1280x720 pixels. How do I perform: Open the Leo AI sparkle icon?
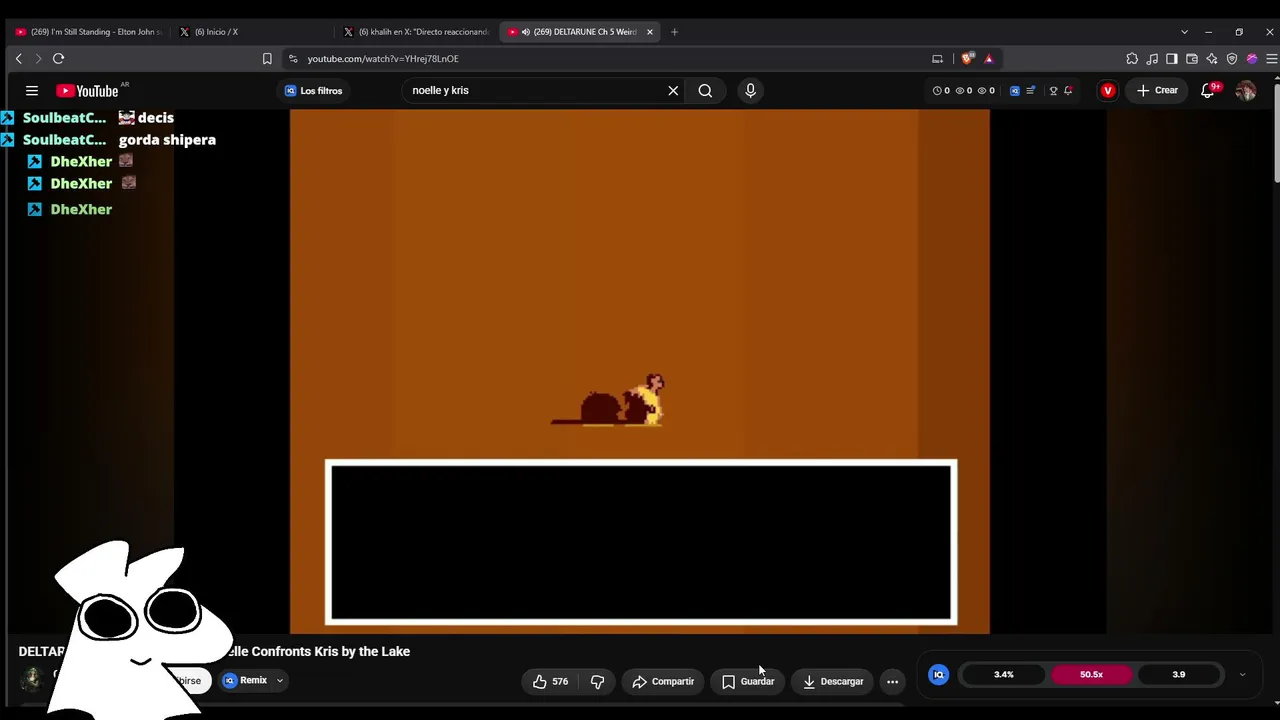pyautogui.click(x=1212, y=59)
